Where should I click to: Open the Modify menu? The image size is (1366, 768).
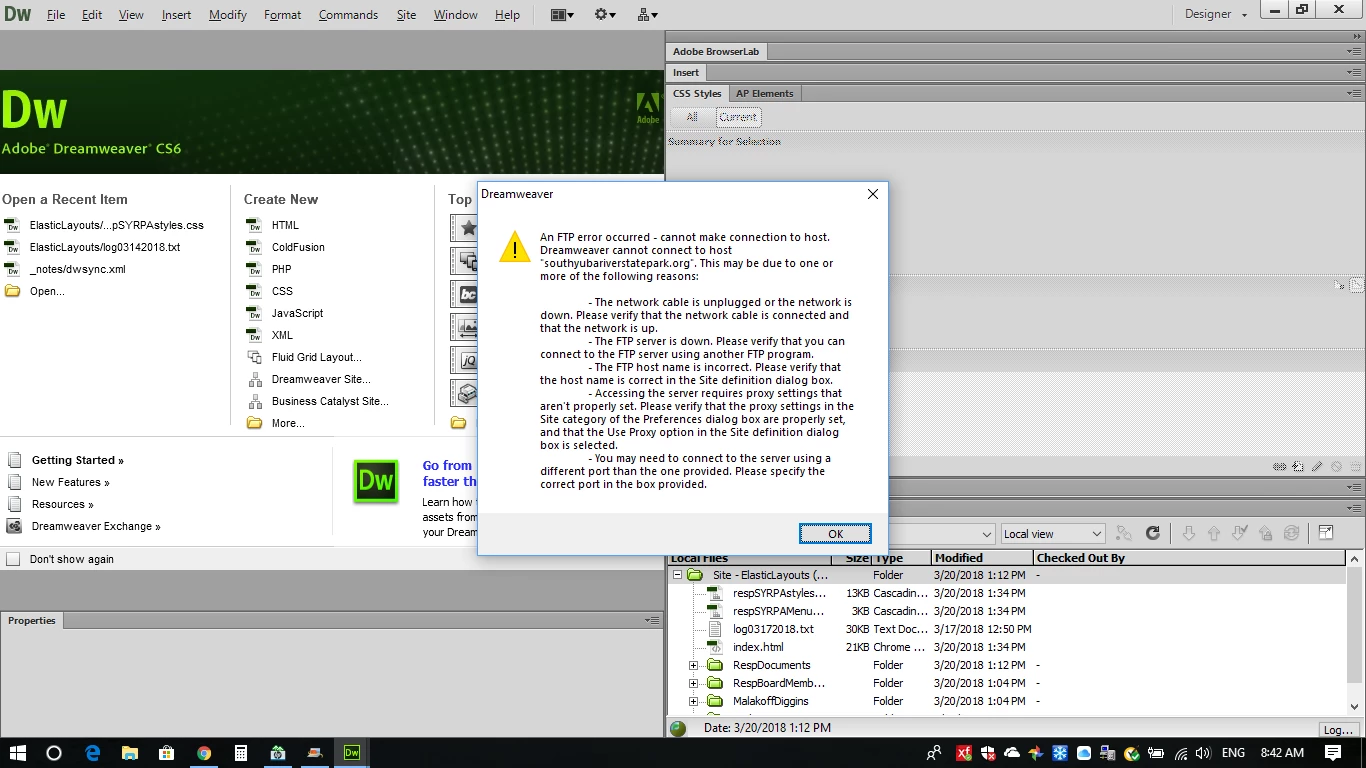tap(228, 15)
